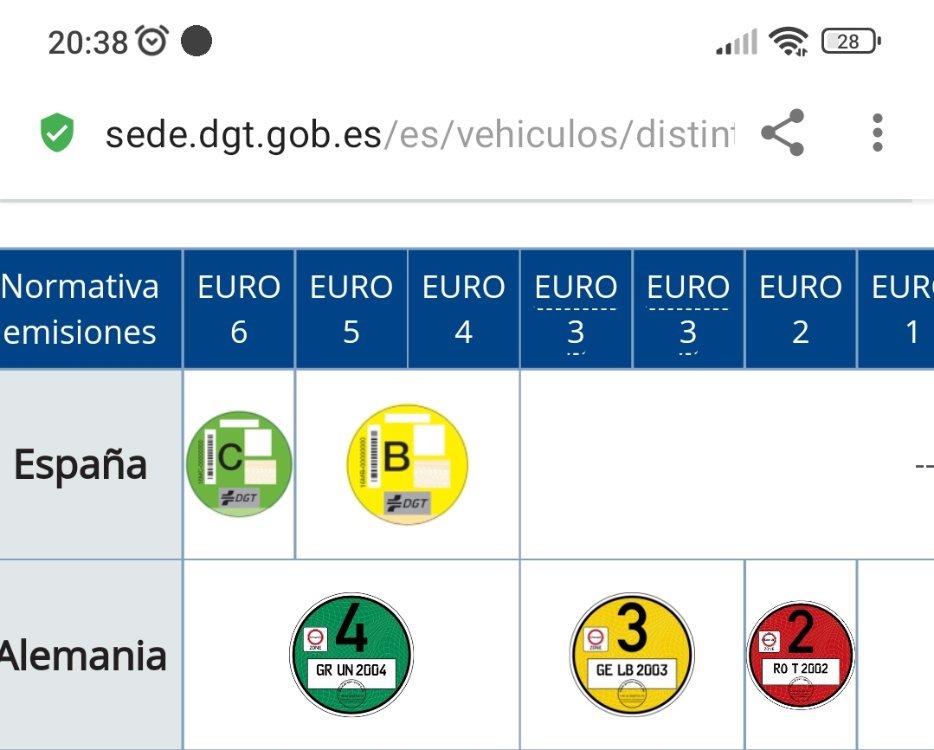The height and width of the screenshot is (750, 934).
Task: Tap the first underlined EURO 3 header
Action: coord(576,309)
